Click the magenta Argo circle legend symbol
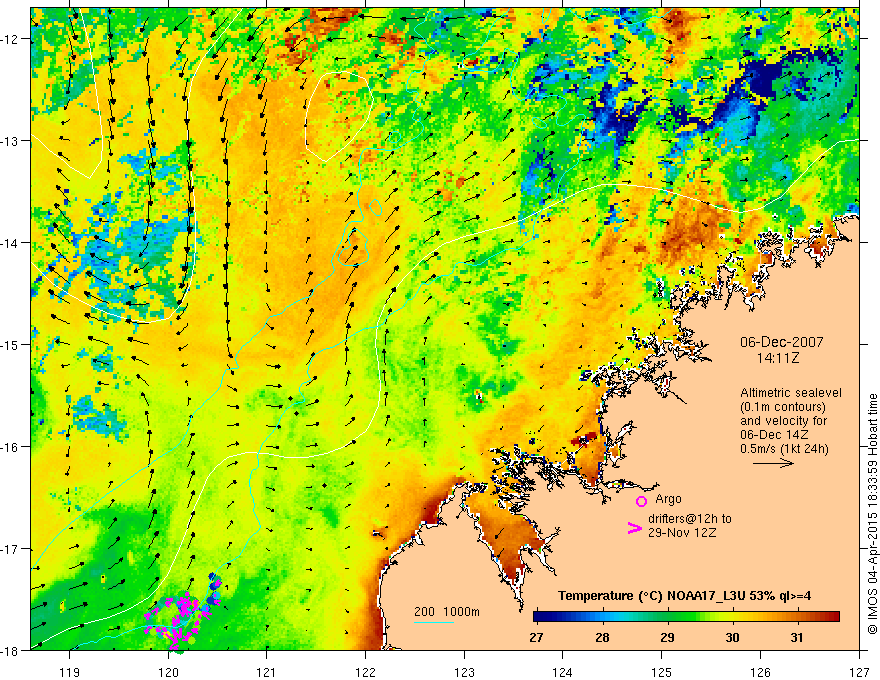880x680 pixels. click(641, 501)
